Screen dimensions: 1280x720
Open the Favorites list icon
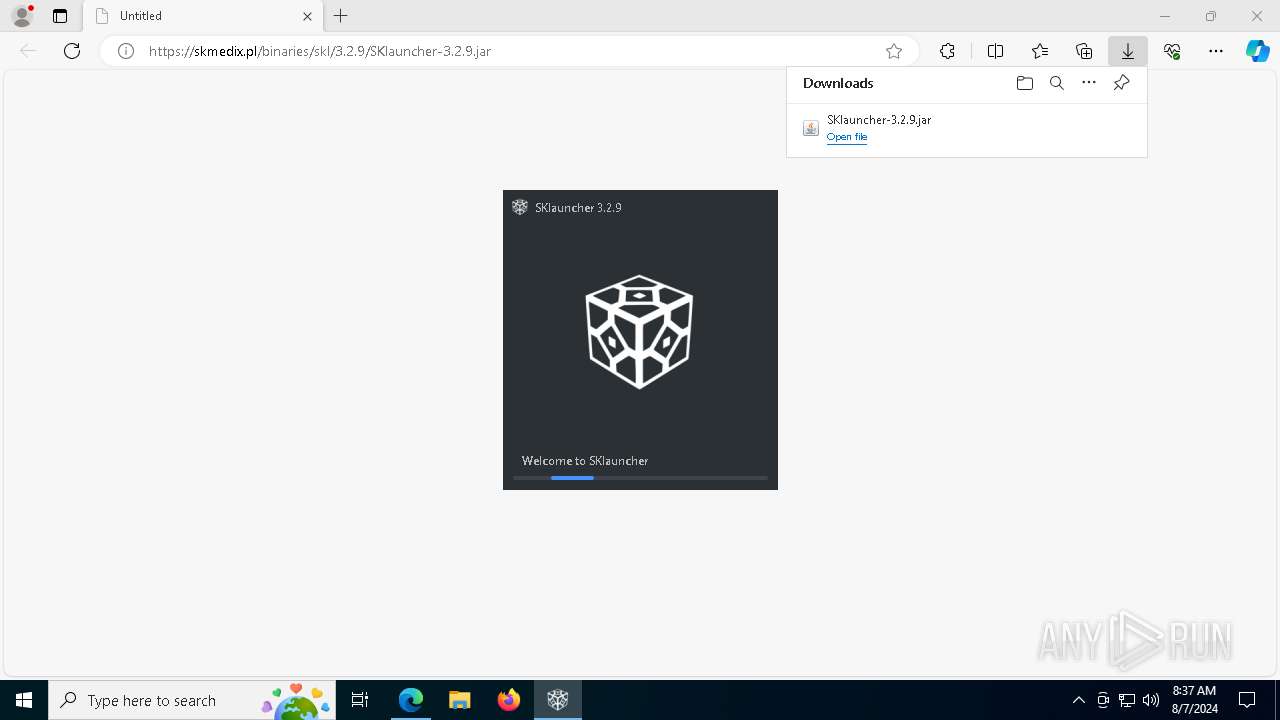tap(1040, 51)
